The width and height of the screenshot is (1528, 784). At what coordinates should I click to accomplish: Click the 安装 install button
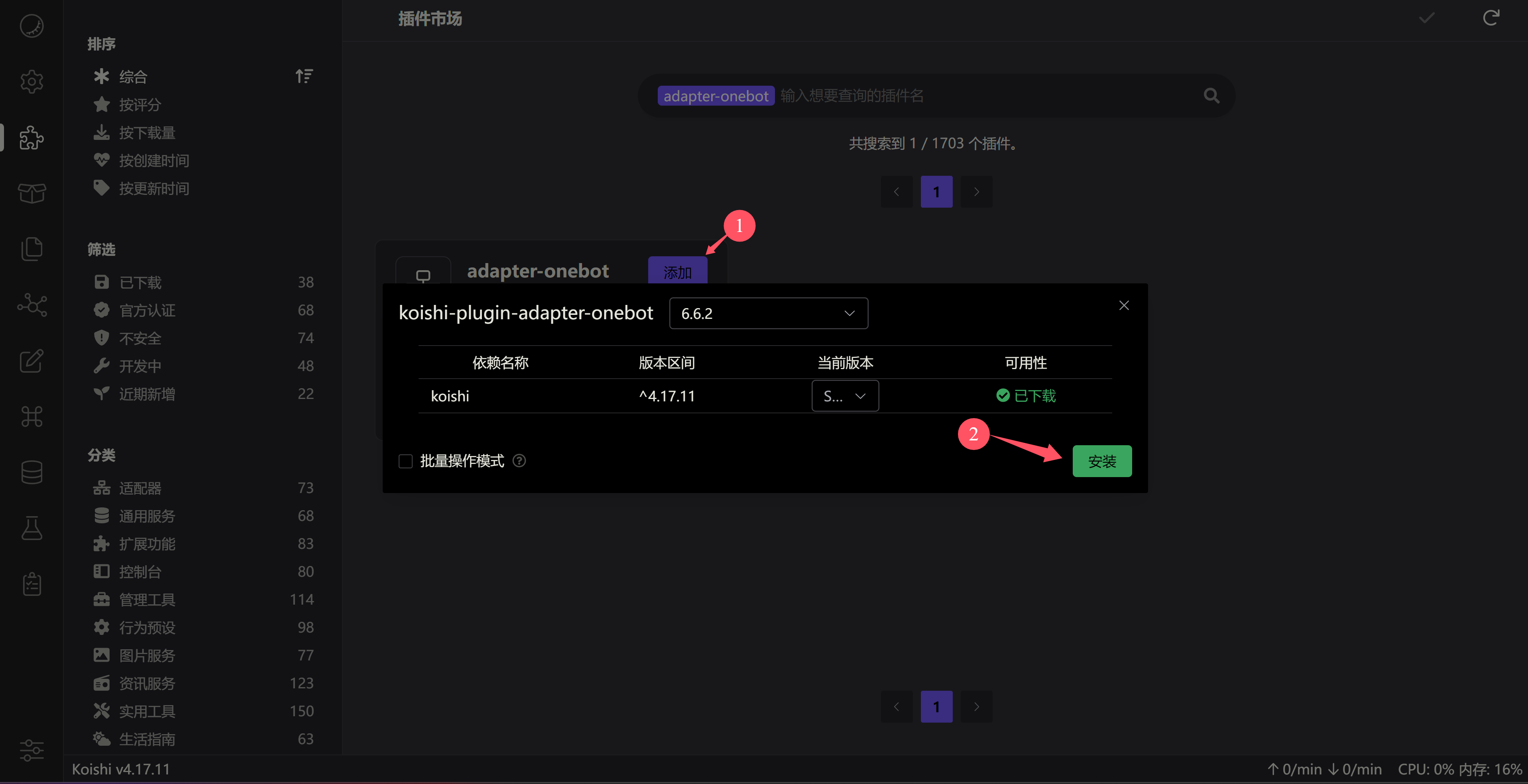click(1102, 461)
